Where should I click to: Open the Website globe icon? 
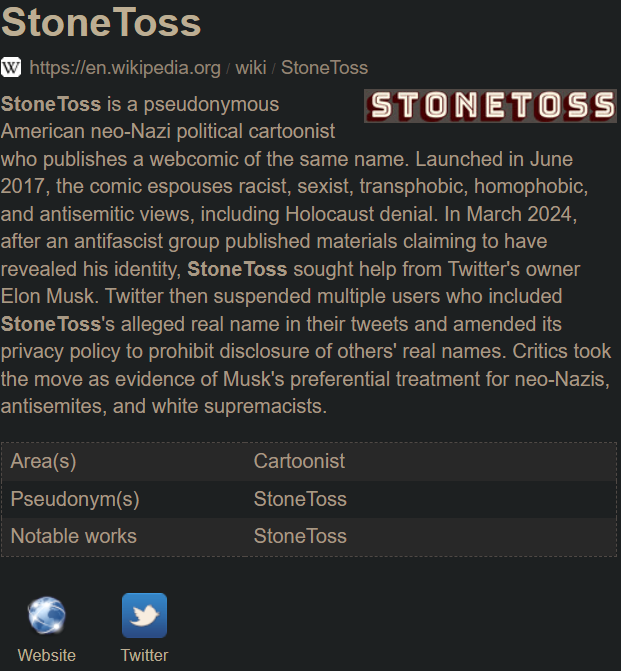46,616
